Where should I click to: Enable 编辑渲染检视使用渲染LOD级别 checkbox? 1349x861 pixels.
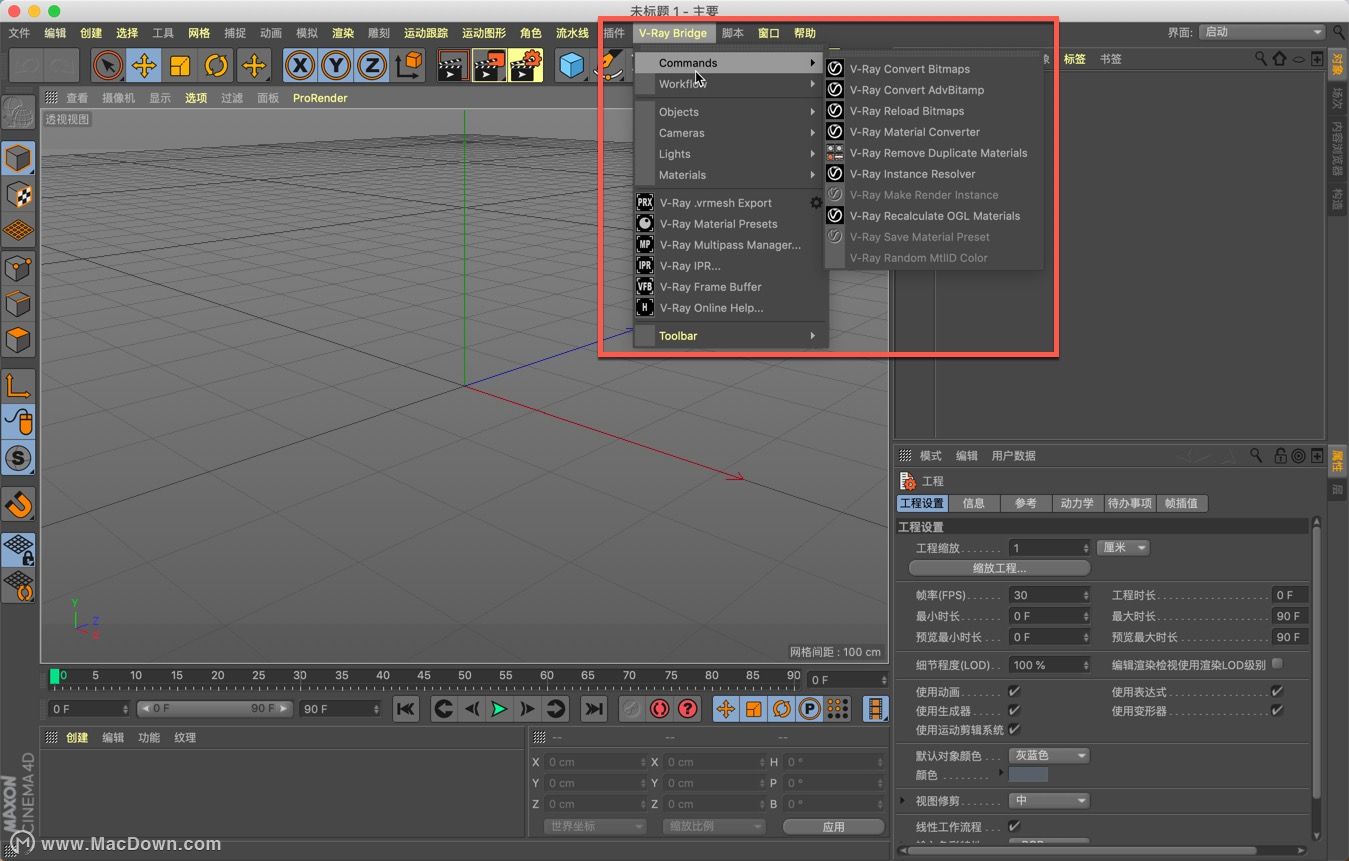pyautogui.click(x=1277, y=663)
